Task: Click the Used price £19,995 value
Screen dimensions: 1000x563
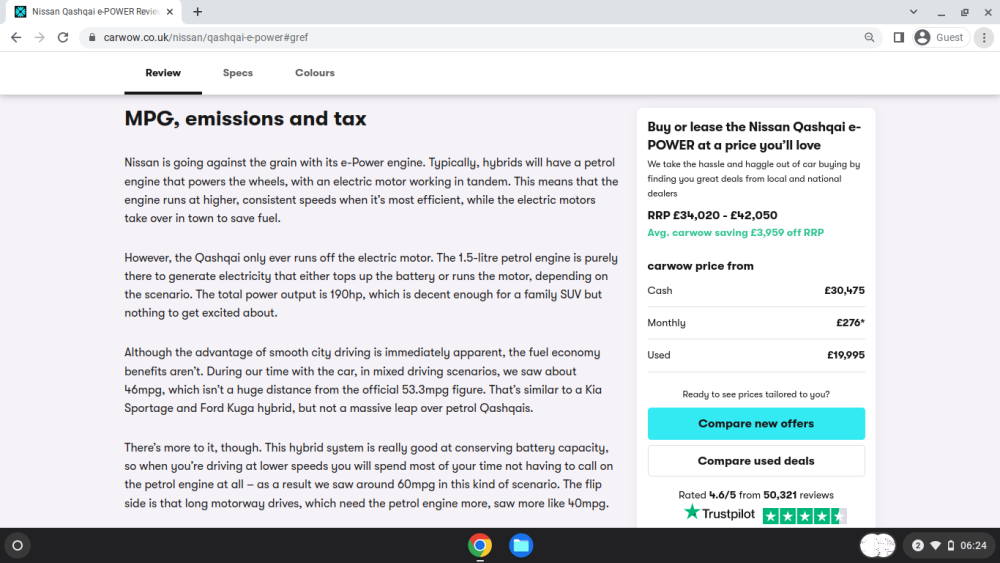Action: pyautogui.click(x=846, y=355)
